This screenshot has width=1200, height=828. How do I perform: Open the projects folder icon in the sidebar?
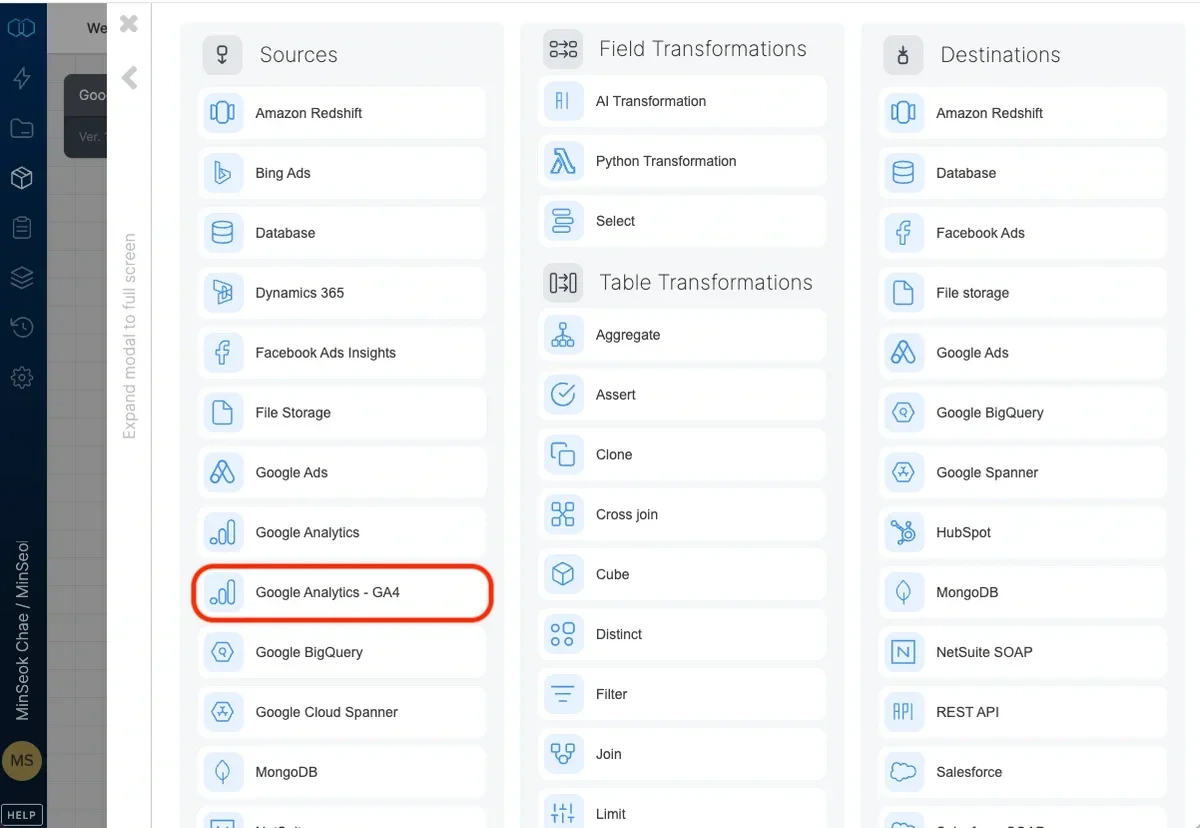tap(22, 128)
